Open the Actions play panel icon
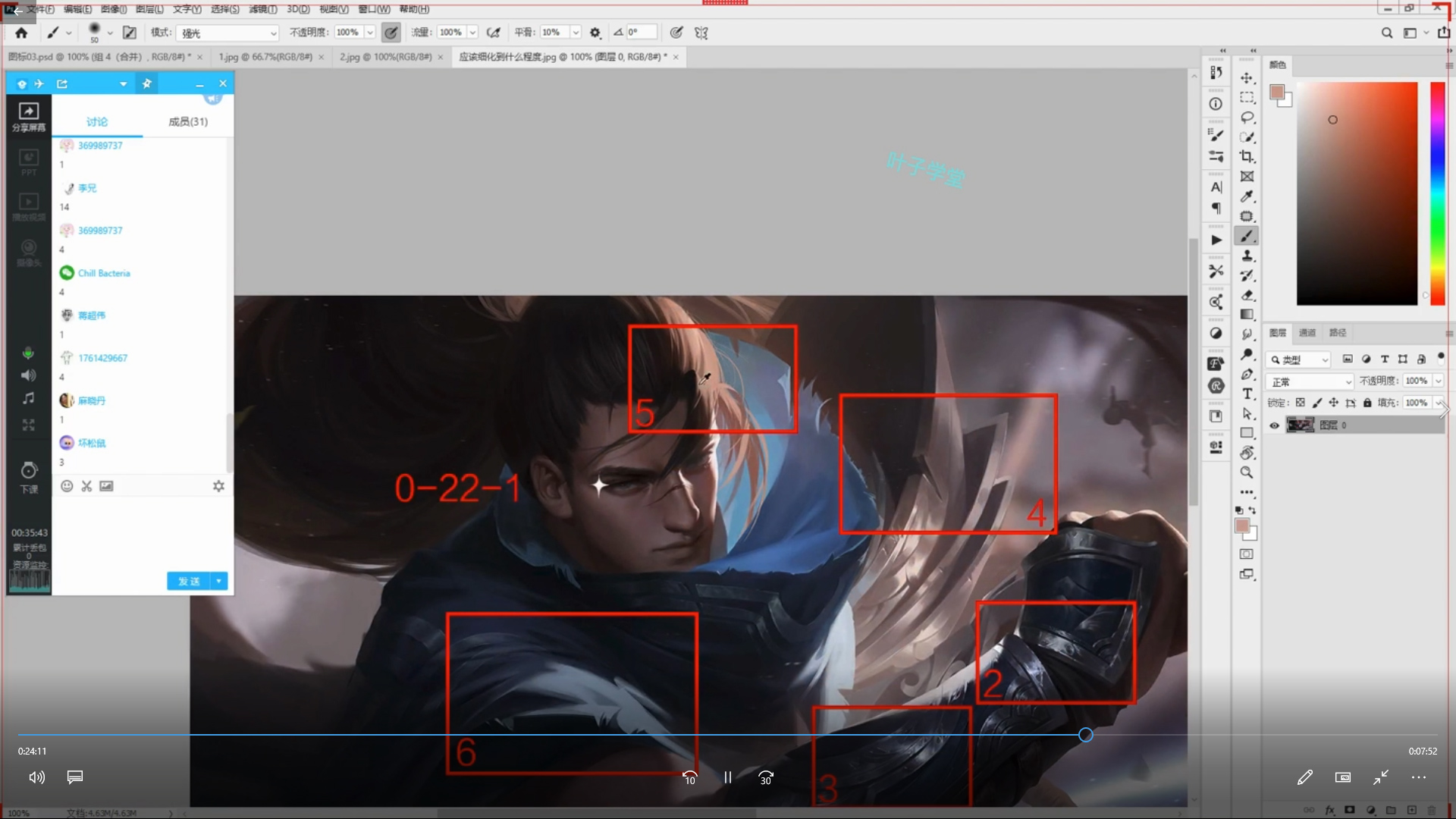 tap(1216, 240)
